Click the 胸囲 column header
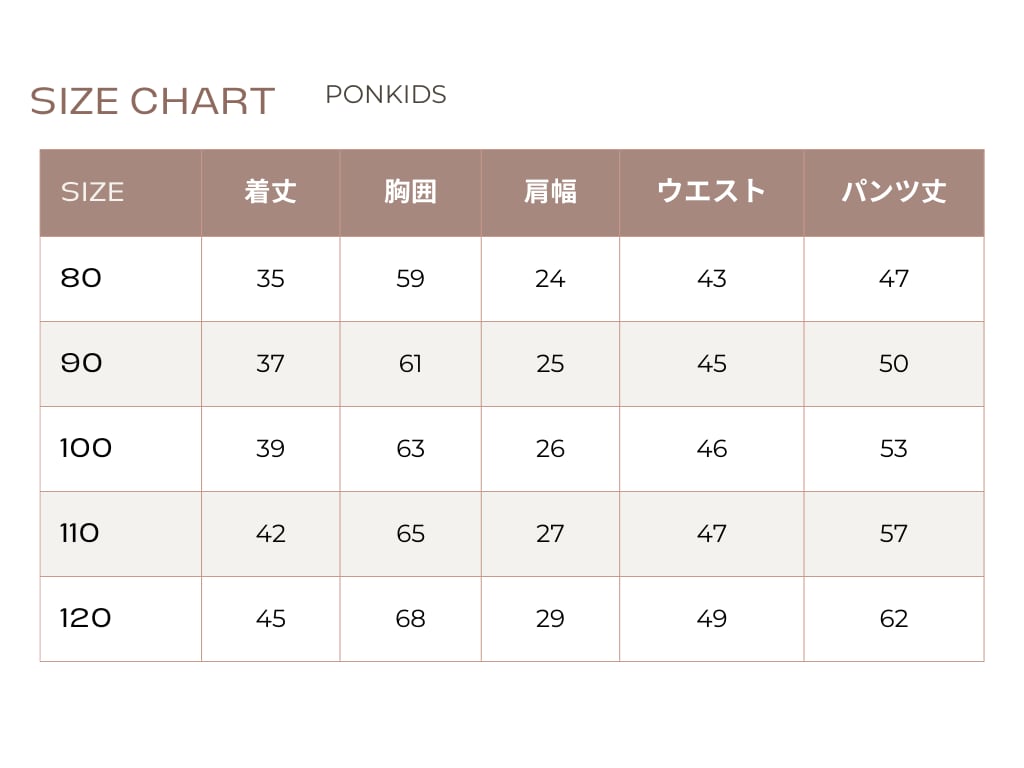Screen dimensions: 1024x768 (410, 192)
